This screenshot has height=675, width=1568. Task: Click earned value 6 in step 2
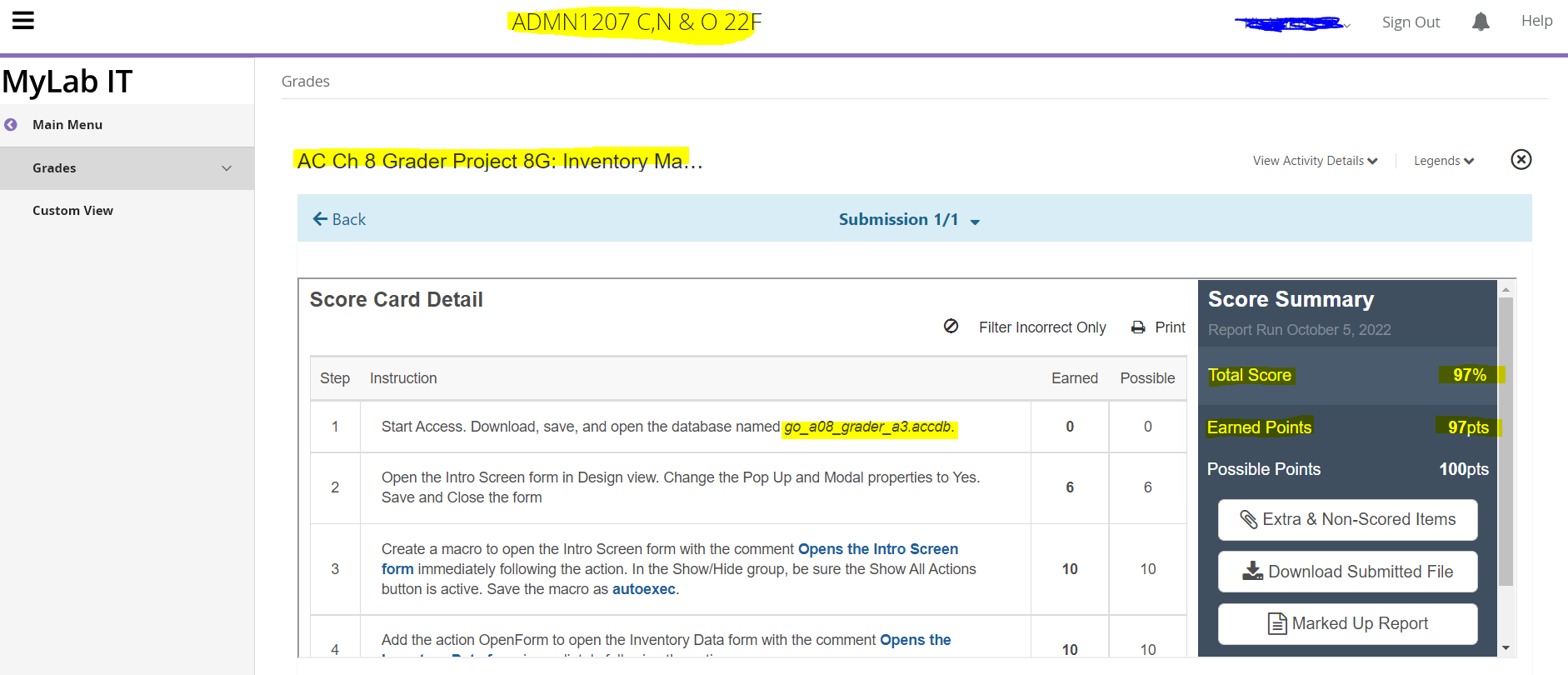coord(1070,487)
